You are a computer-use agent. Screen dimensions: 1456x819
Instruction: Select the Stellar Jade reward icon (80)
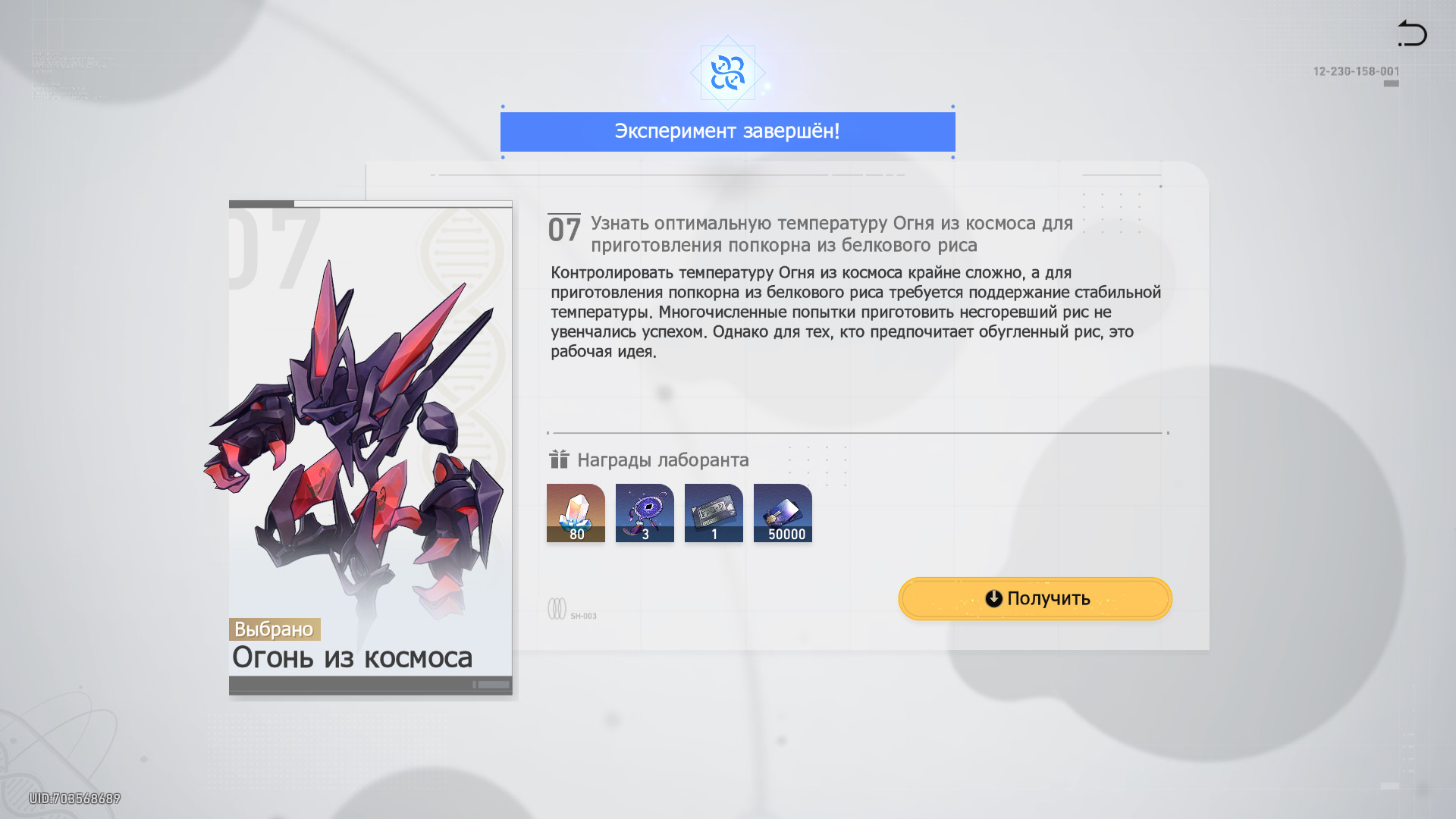tap(576, 513)
